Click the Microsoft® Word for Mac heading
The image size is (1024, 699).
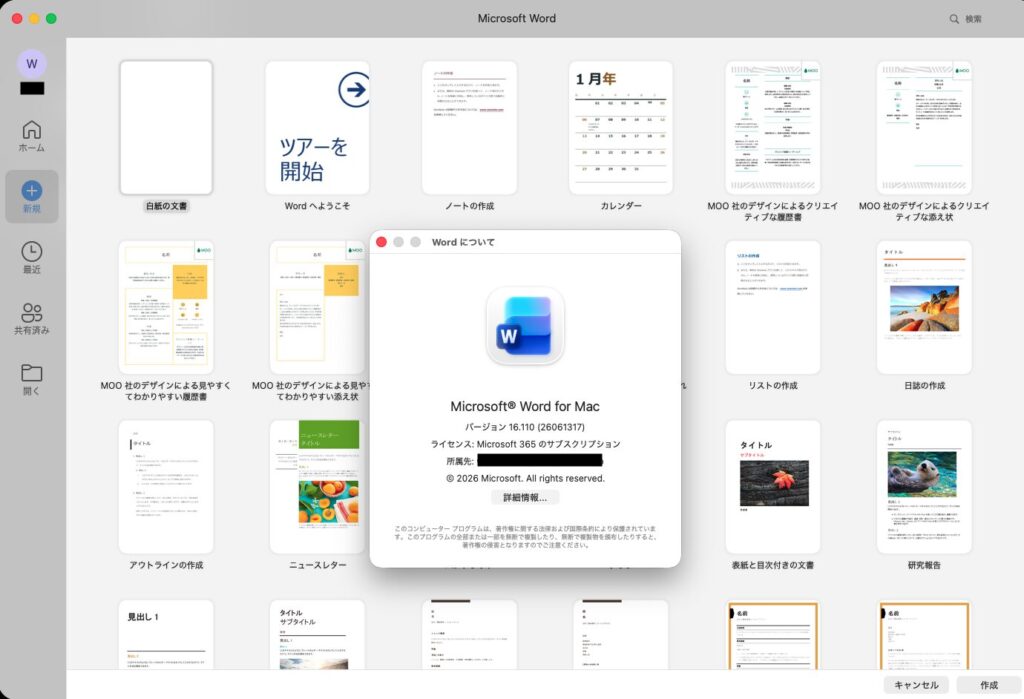click(525, 406)
